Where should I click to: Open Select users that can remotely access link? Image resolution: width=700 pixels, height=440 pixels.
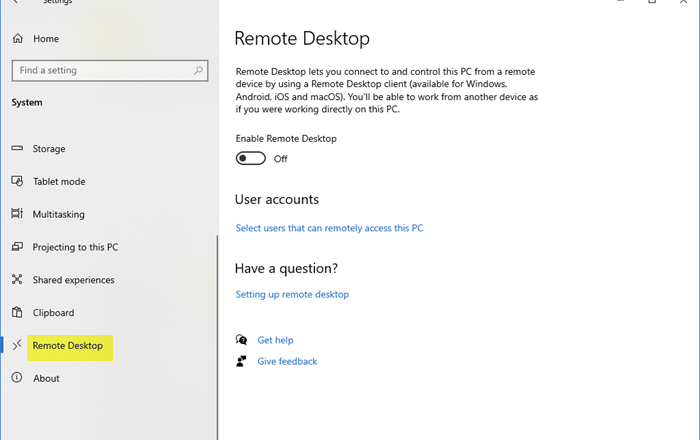(329, 228)
